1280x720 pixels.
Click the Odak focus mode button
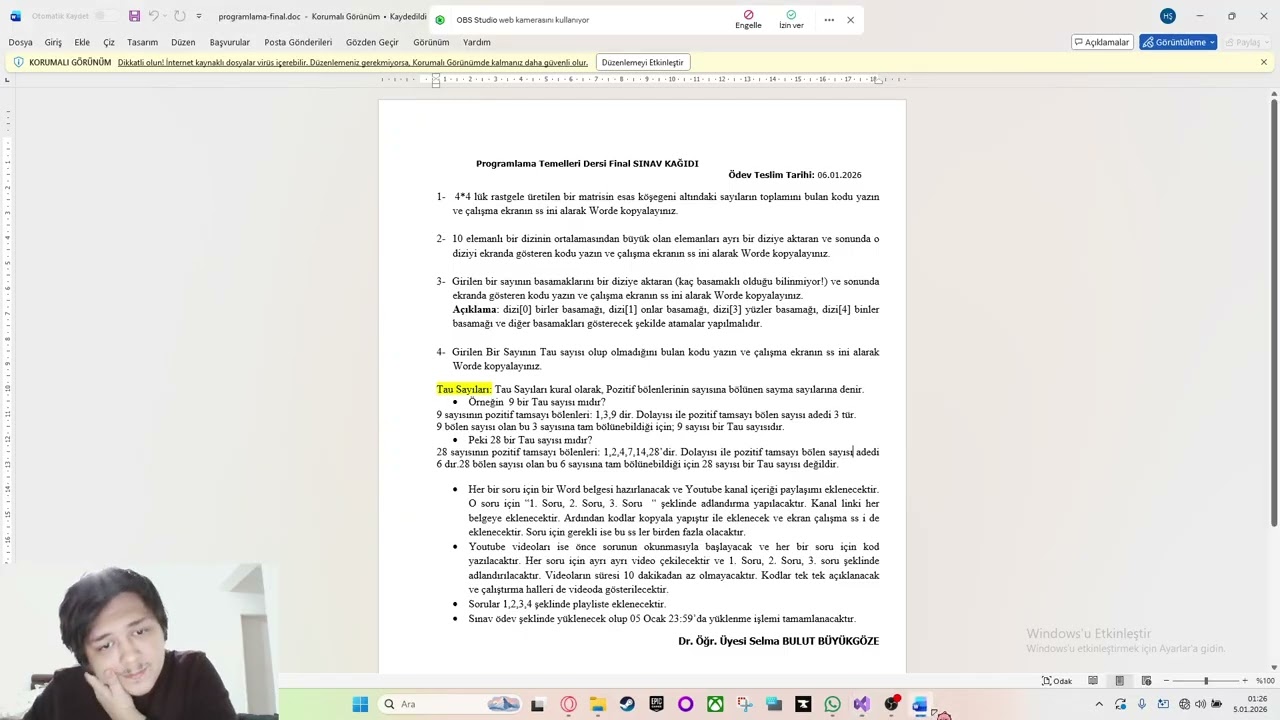tap(1057, 681)
